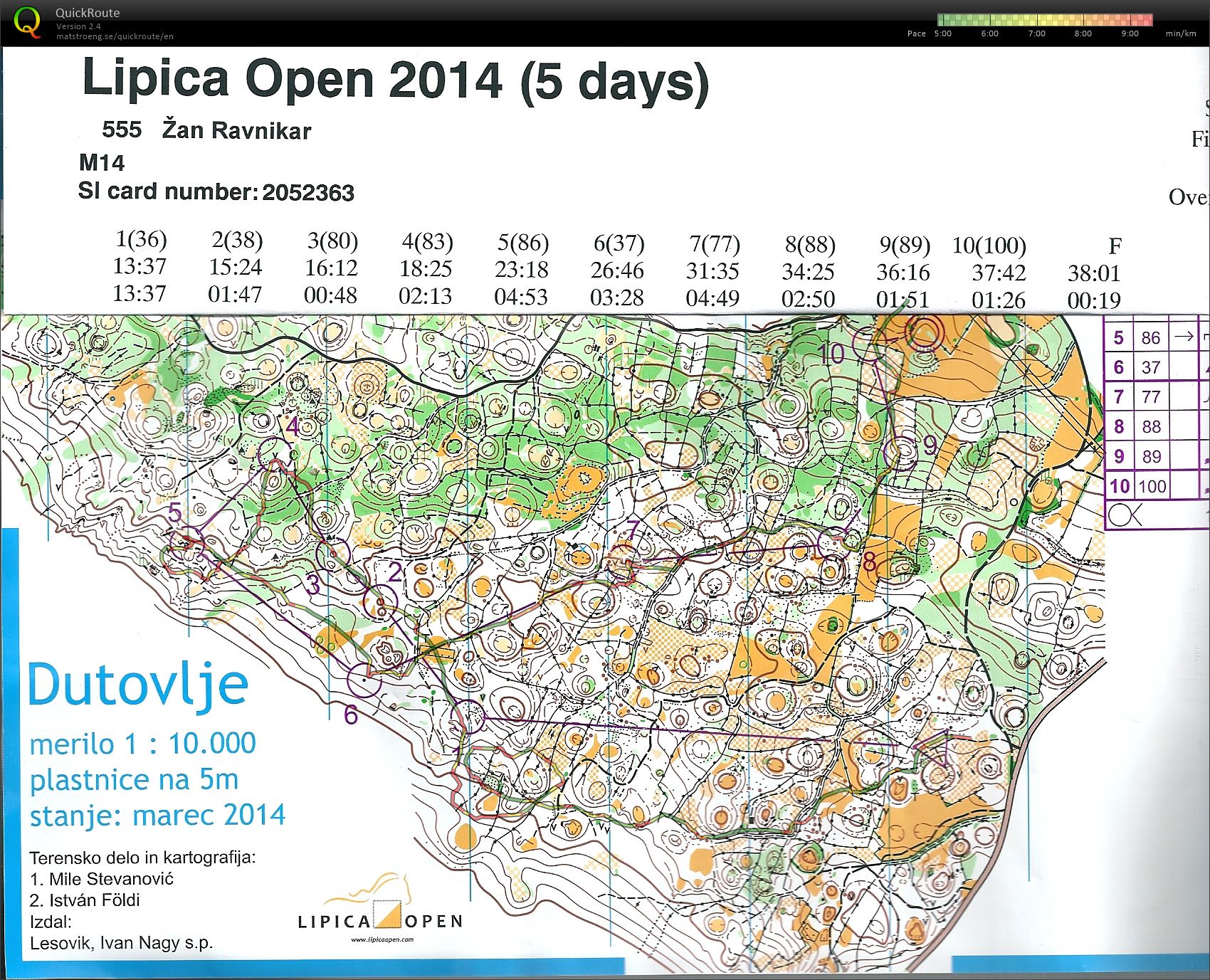Open the www.lipicaopen.com link
The image size is (1210, 980).
(382, 939)
